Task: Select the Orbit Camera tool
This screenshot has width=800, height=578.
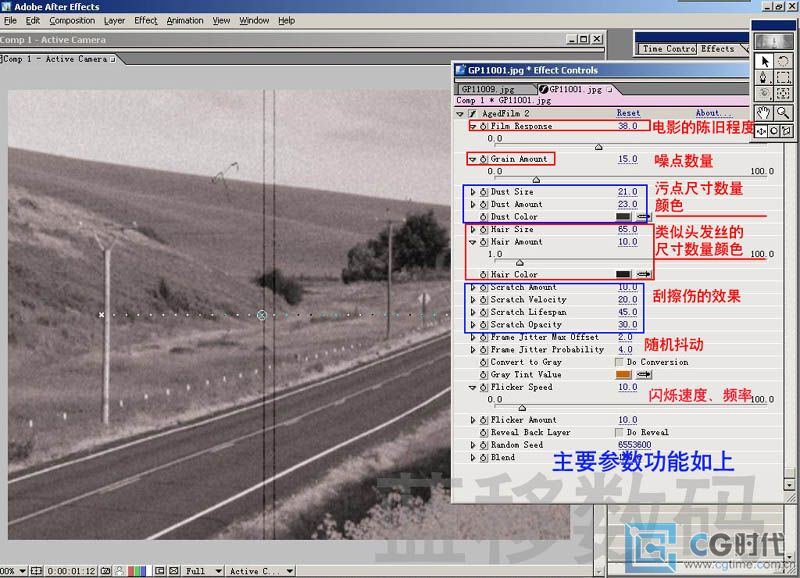Action: coord(764,94)
